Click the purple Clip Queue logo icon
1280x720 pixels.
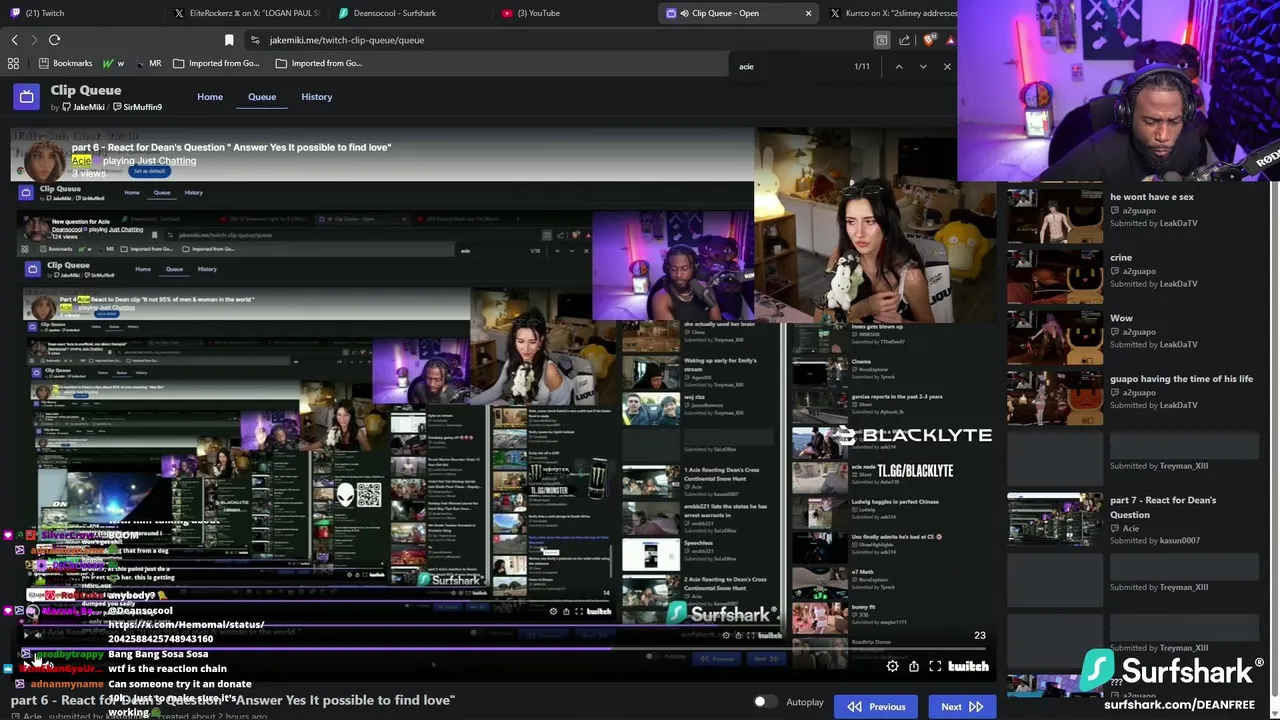pos(26,96)
